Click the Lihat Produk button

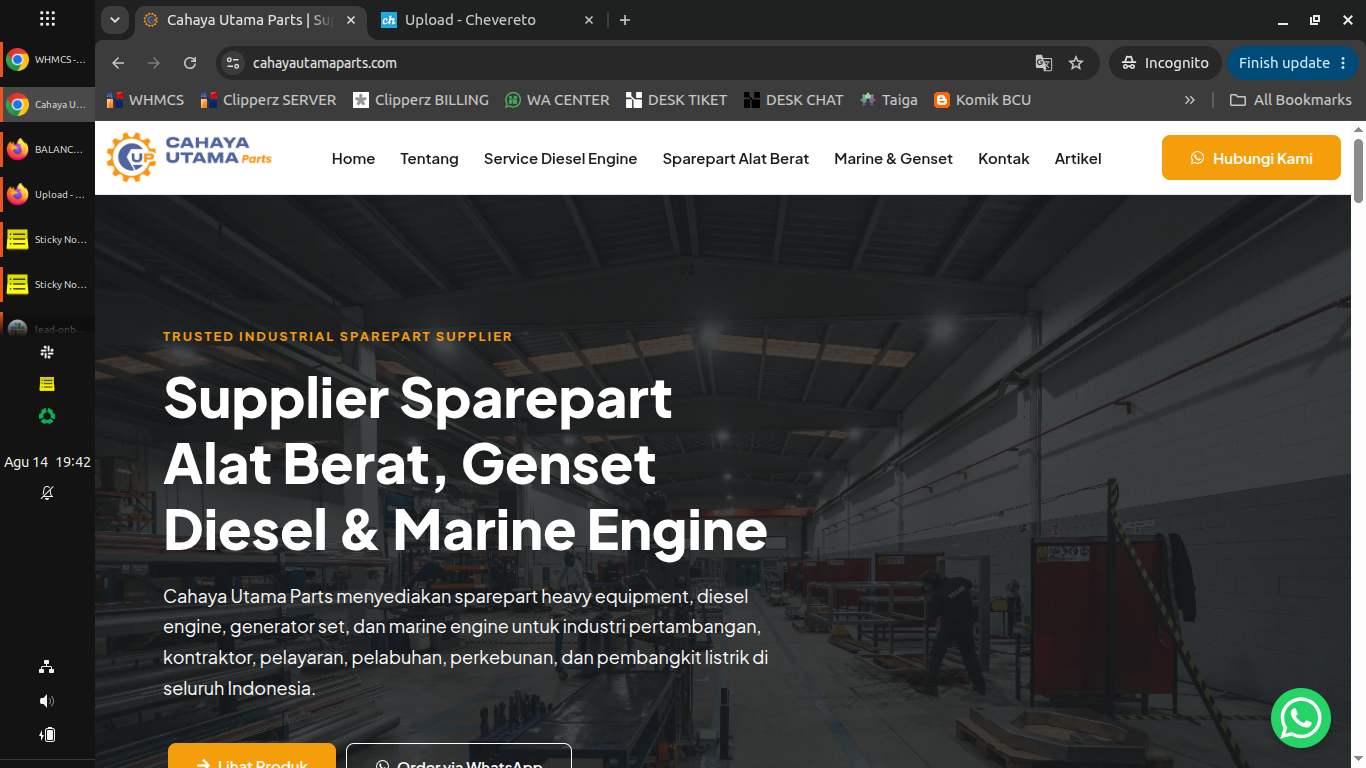pyautogui.click(x=252, y=756)
